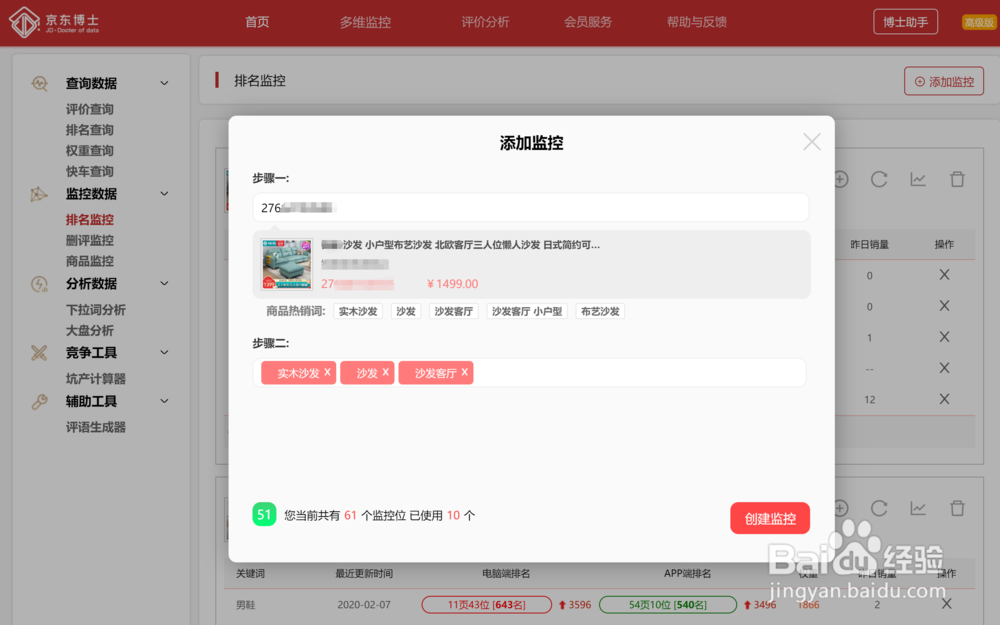Select the 竞争工具 scissors icon
Viewport: 1000px width, 625px height.
[x=40, y=352]
